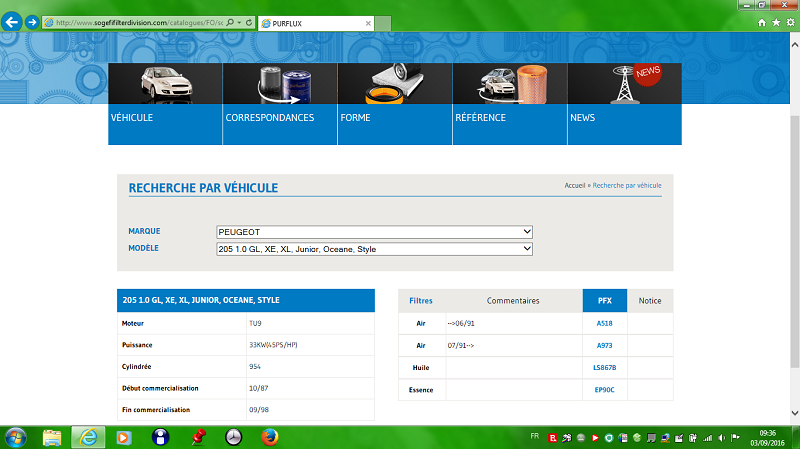800x449 pixels.
Task: Open the red pushpin taskbar app
Action: pyautogui.click(x=198, y=437)
